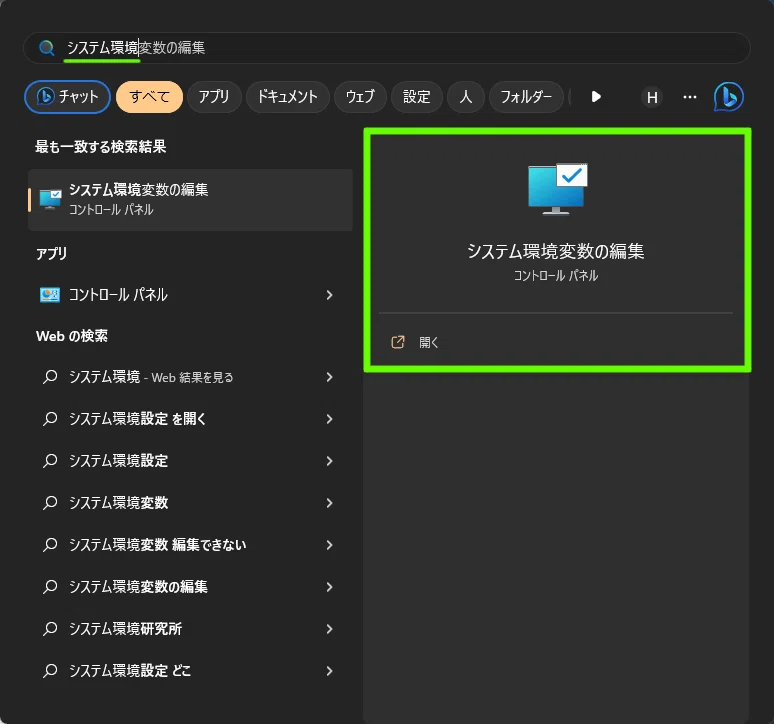Switch to the 設定 filter tab

(417, 97)
